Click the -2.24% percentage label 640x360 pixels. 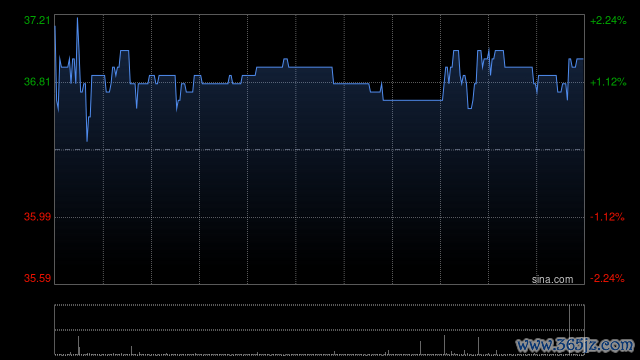607,278
